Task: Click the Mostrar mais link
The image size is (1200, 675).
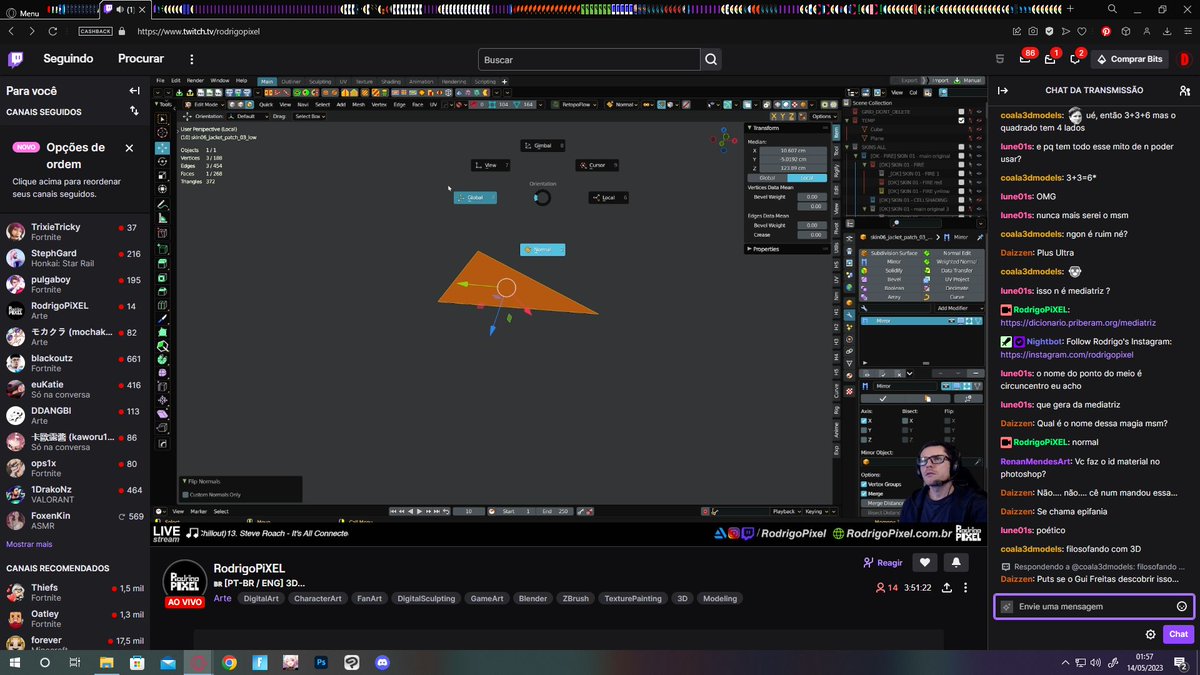Action: [29, 544]
